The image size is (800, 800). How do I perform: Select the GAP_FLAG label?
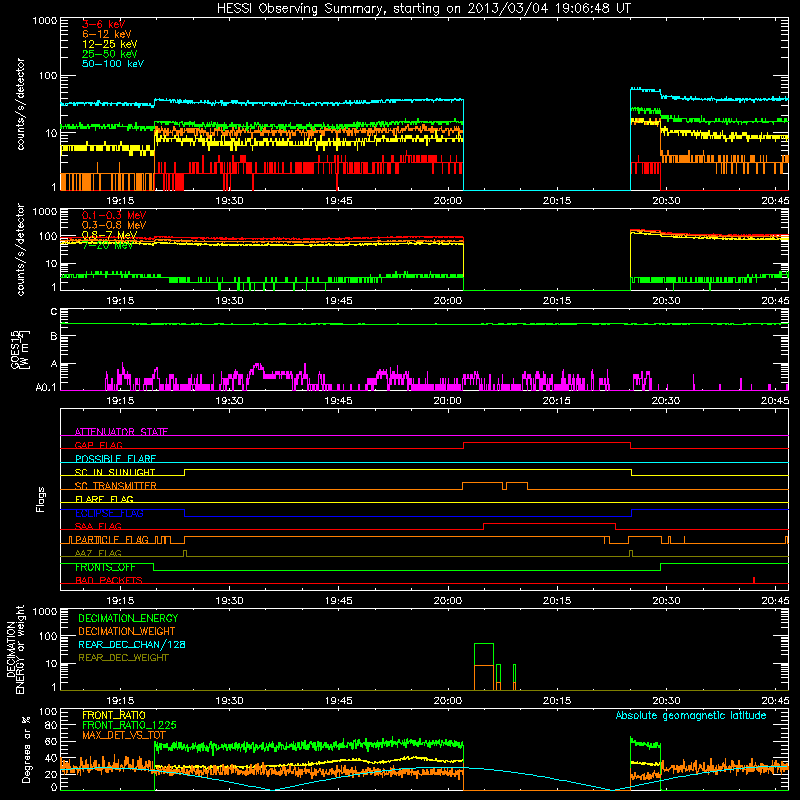[98, 445]
